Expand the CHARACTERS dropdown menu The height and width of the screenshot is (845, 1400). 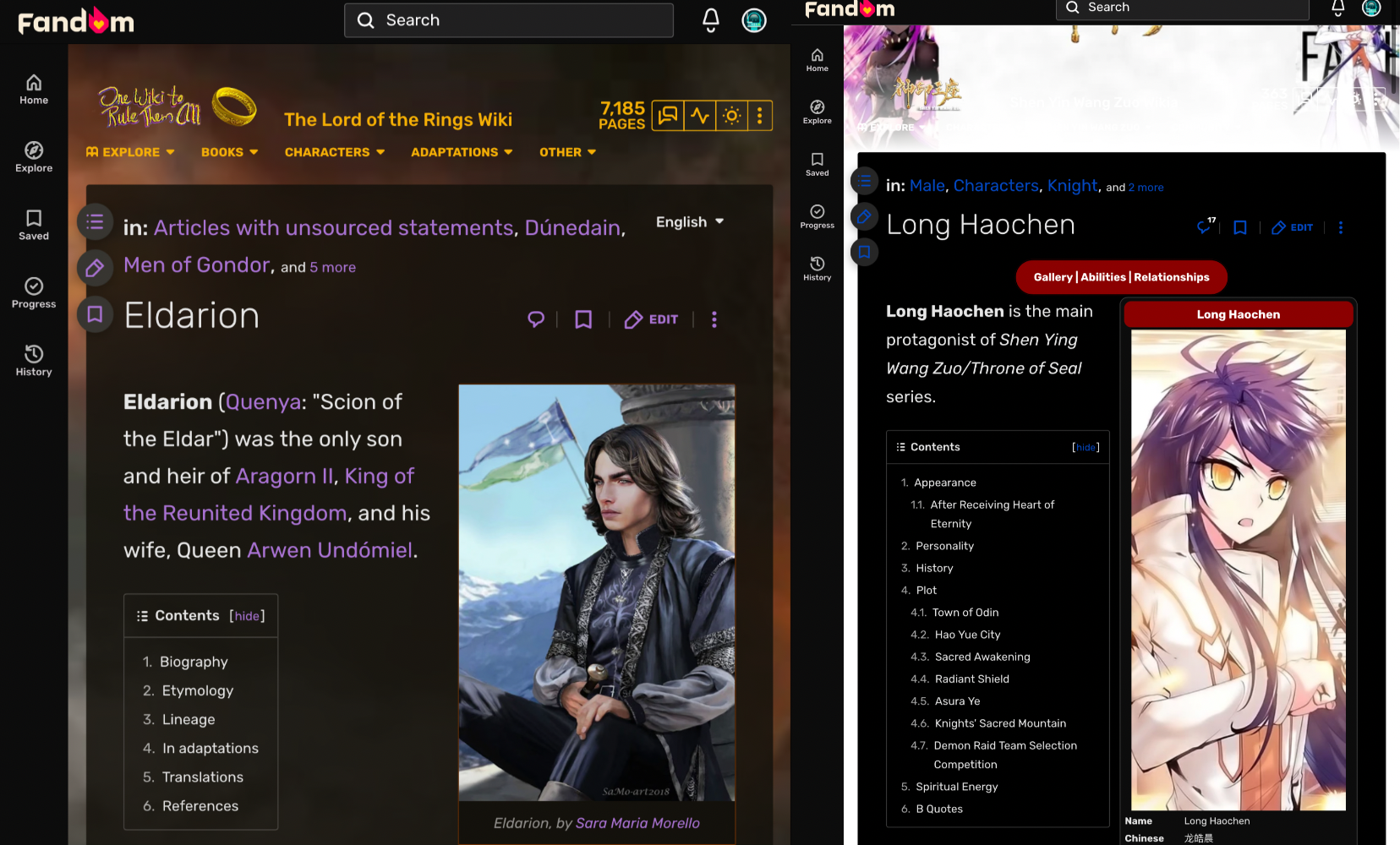coord(335,152)
